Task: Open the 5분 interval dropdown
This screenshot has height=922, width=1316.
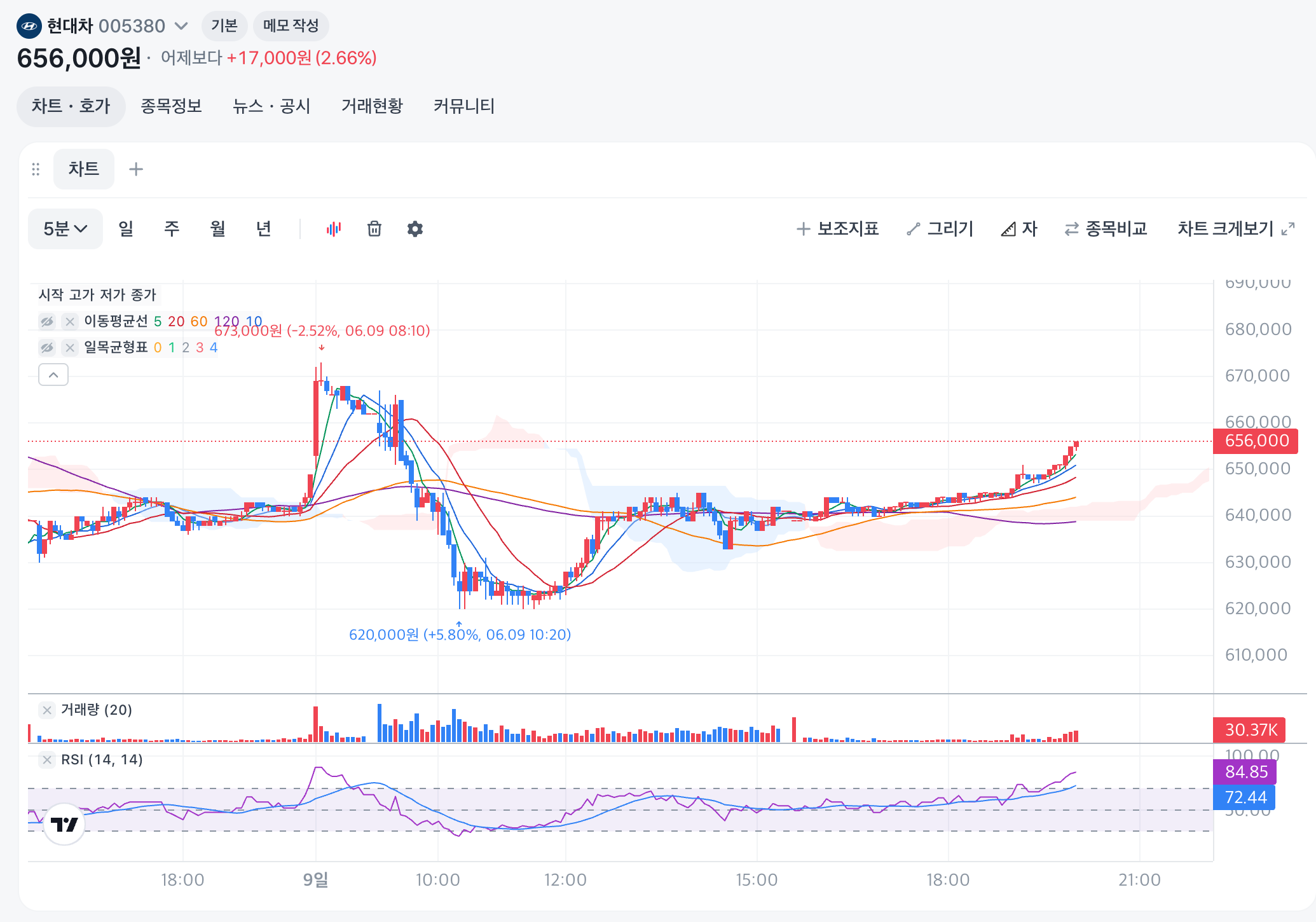Action: (65, 229)
